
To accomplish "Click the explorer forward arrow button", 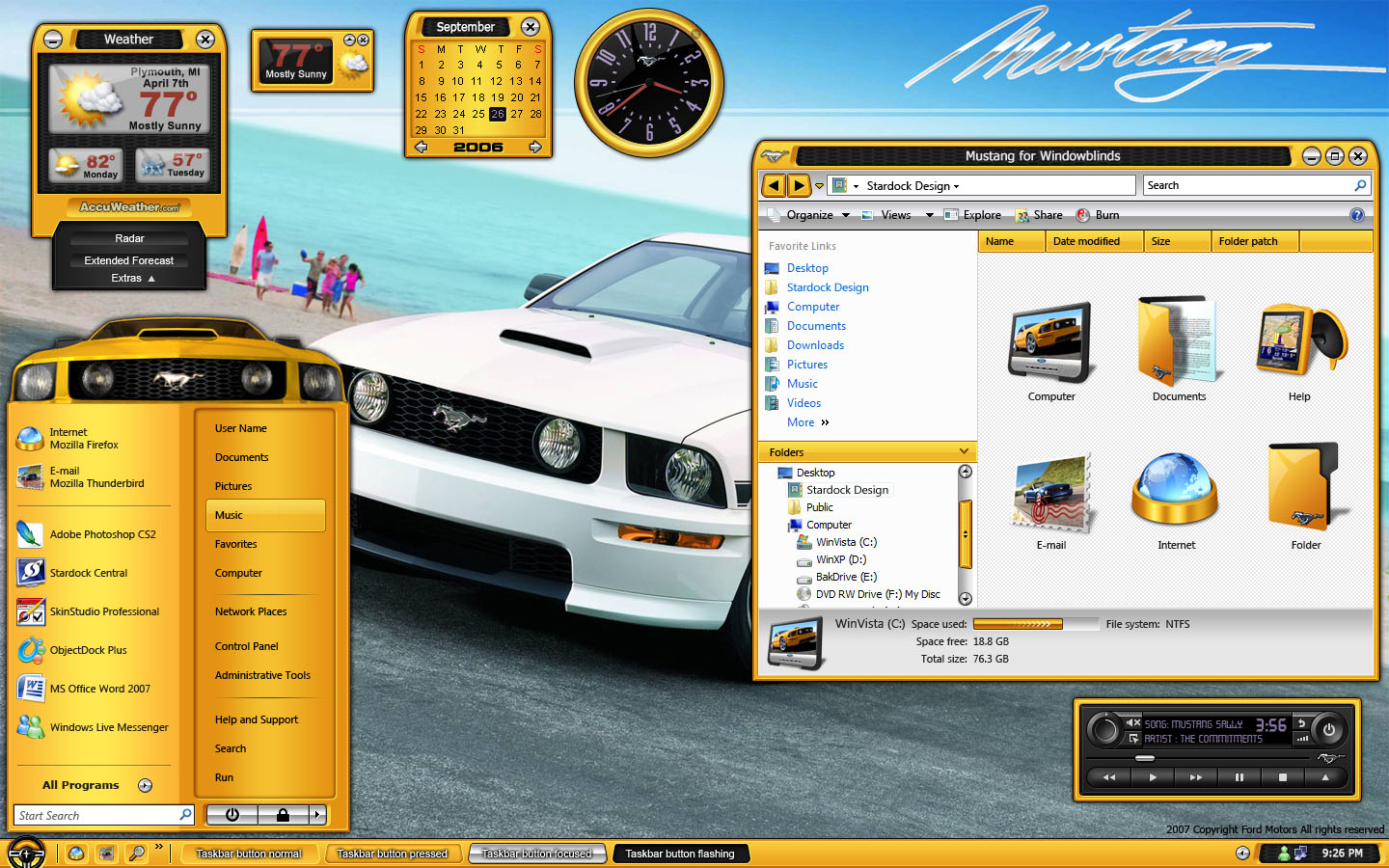I will [799, 185].
